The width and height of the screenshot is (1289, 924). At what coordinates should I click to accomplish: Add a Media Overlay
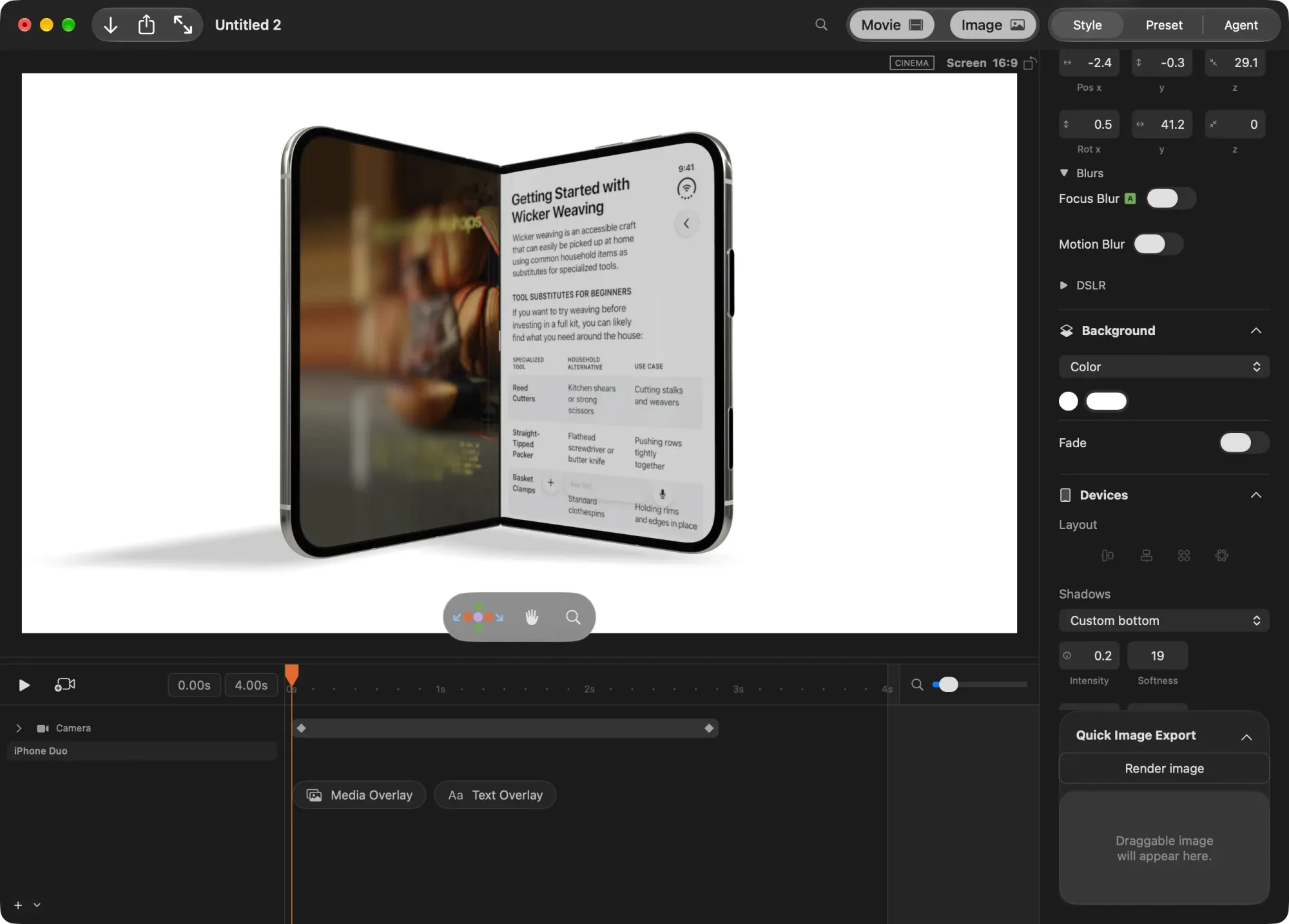[x=360, y=795]
